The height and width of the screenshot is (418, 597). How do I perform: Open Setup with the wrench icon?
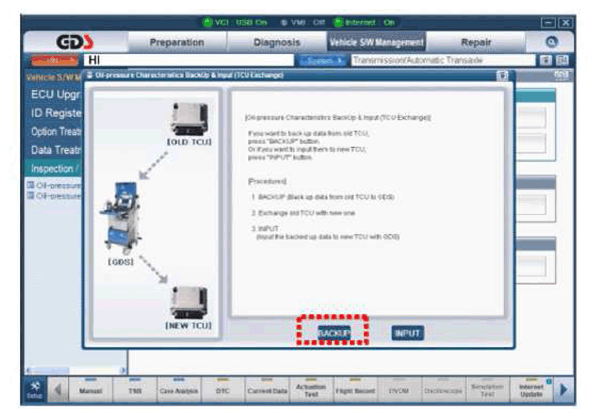[34, 390]
